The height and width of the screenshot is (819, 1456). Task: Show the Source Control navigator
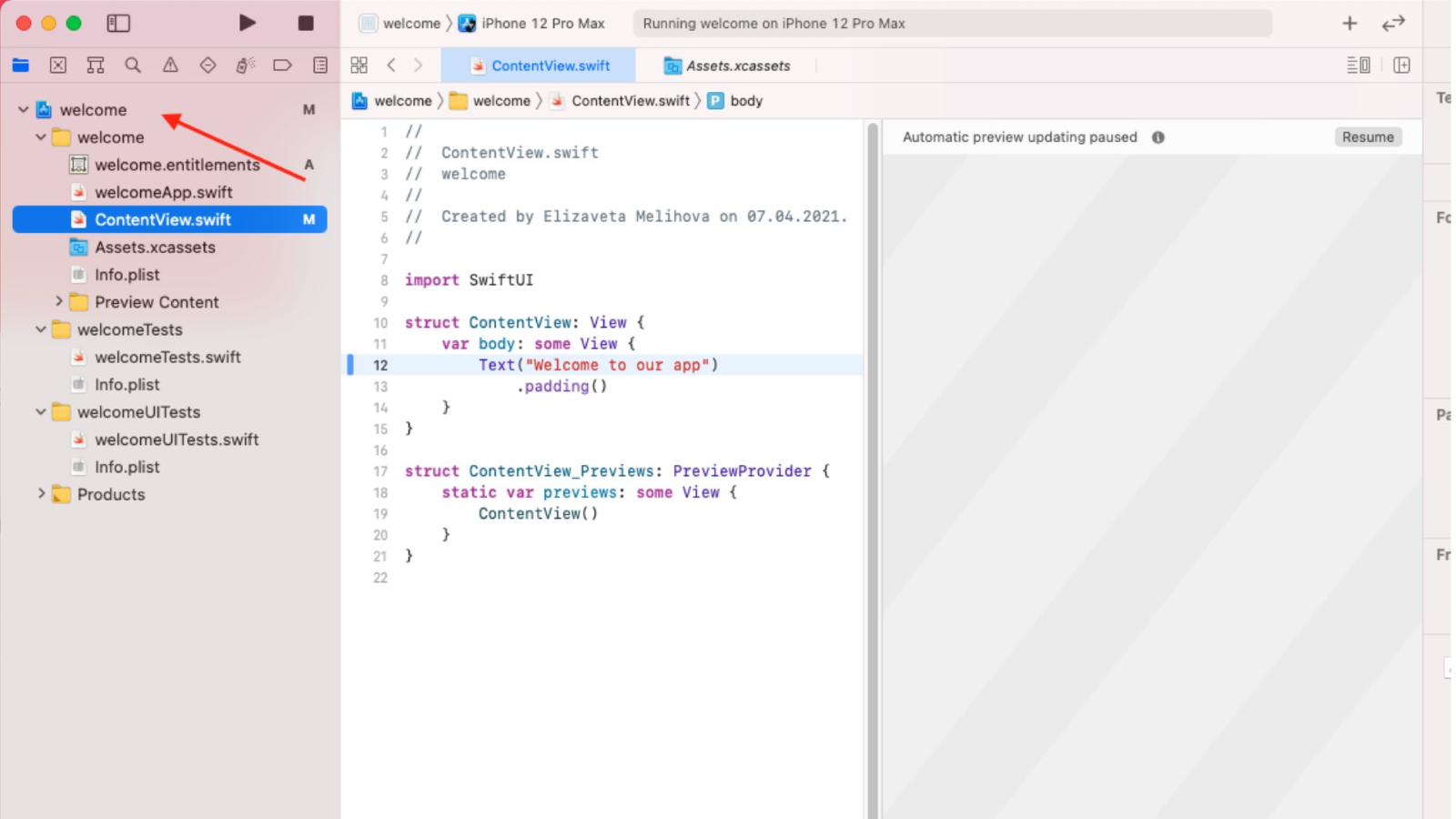coord(58,65)
